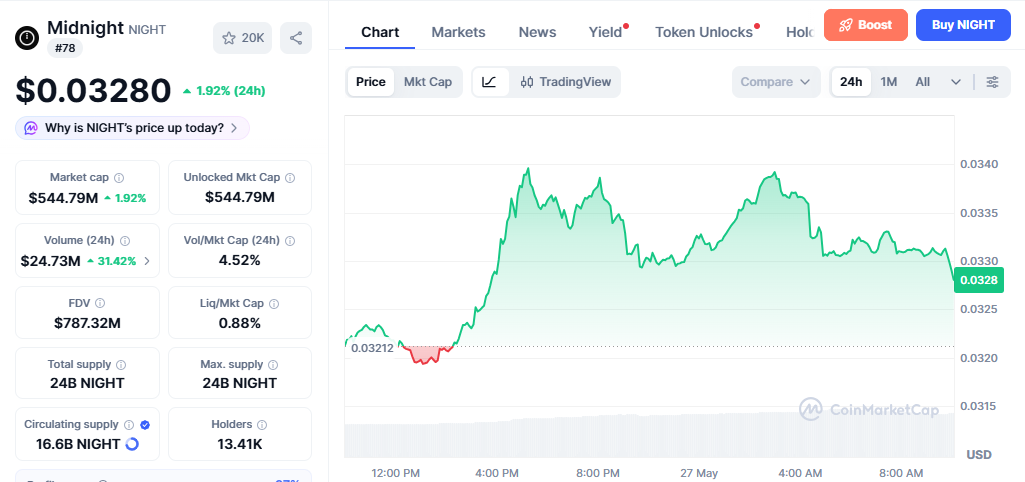Open the Token Unlocks tab
The width and height of the screenshot is (1025, 482).
click(x=704, y=32)
